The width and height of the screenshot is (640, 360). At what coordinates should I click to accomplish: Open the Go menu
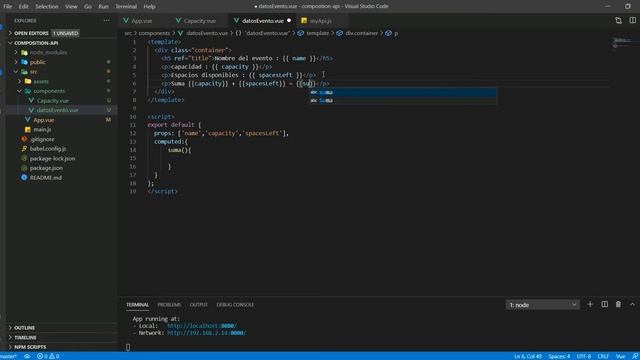pyautogui.click(x=88, y=6)
